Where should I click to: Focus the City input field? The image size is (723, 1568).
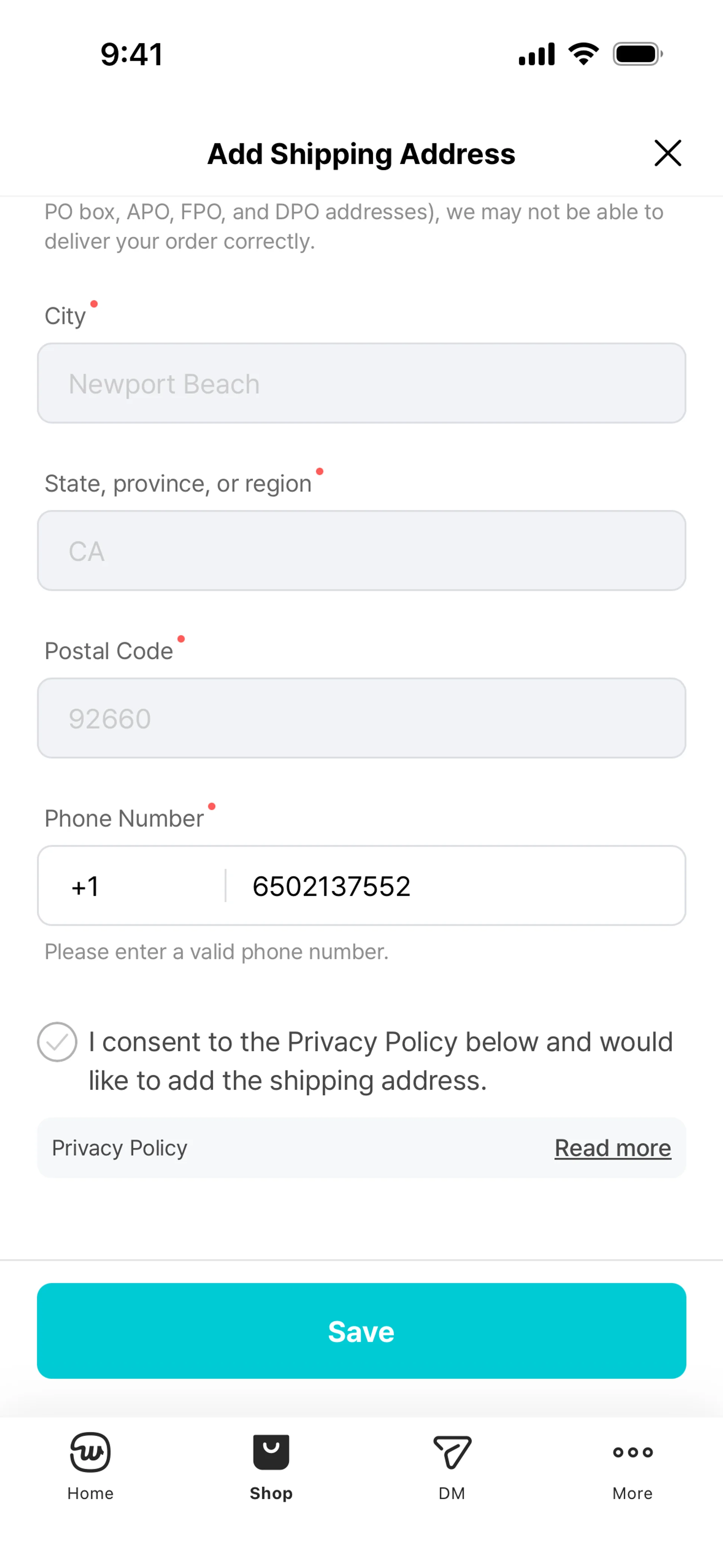tap(361, 384)
